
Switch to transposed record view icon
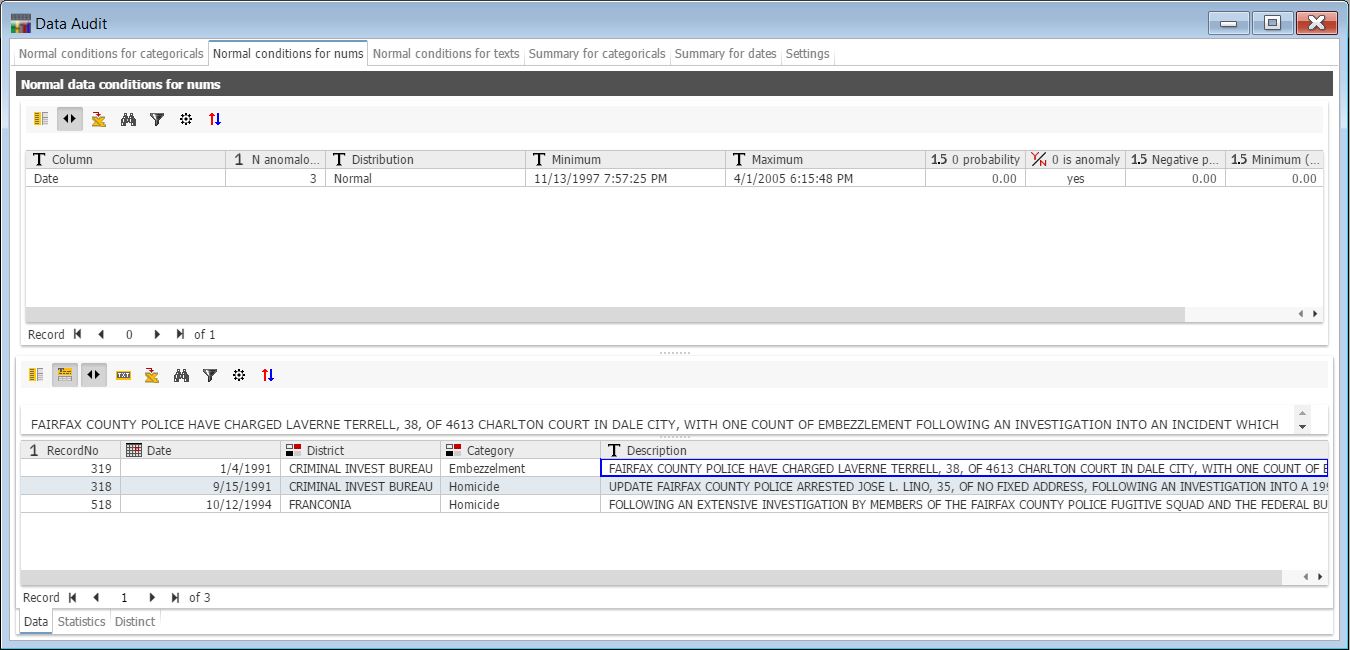pyautogui.click(x=64, y=375)
